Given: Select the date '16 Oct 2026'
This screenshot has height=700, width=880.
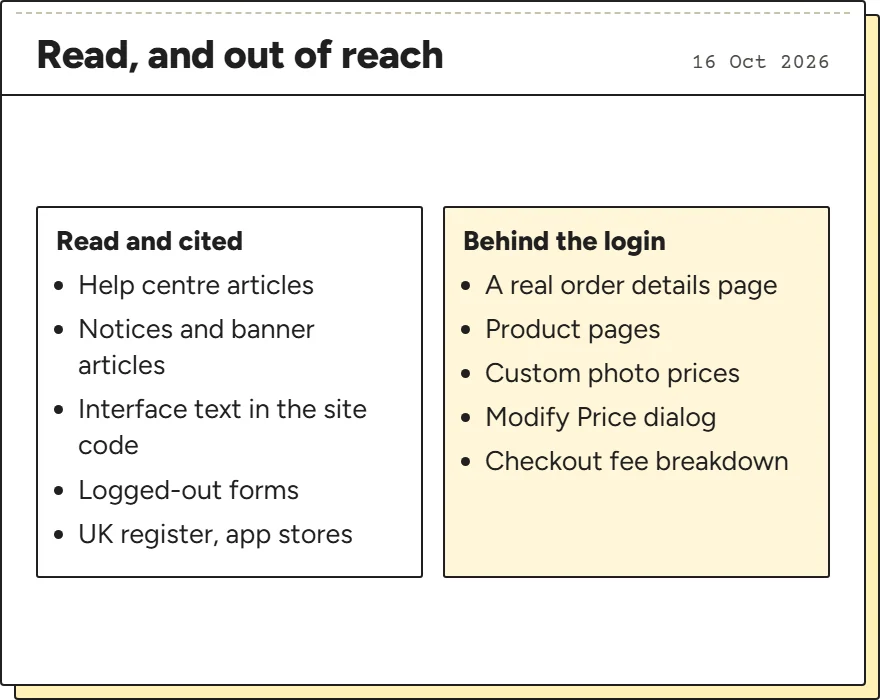Looking at the screenshot, I should pos(760,62).
